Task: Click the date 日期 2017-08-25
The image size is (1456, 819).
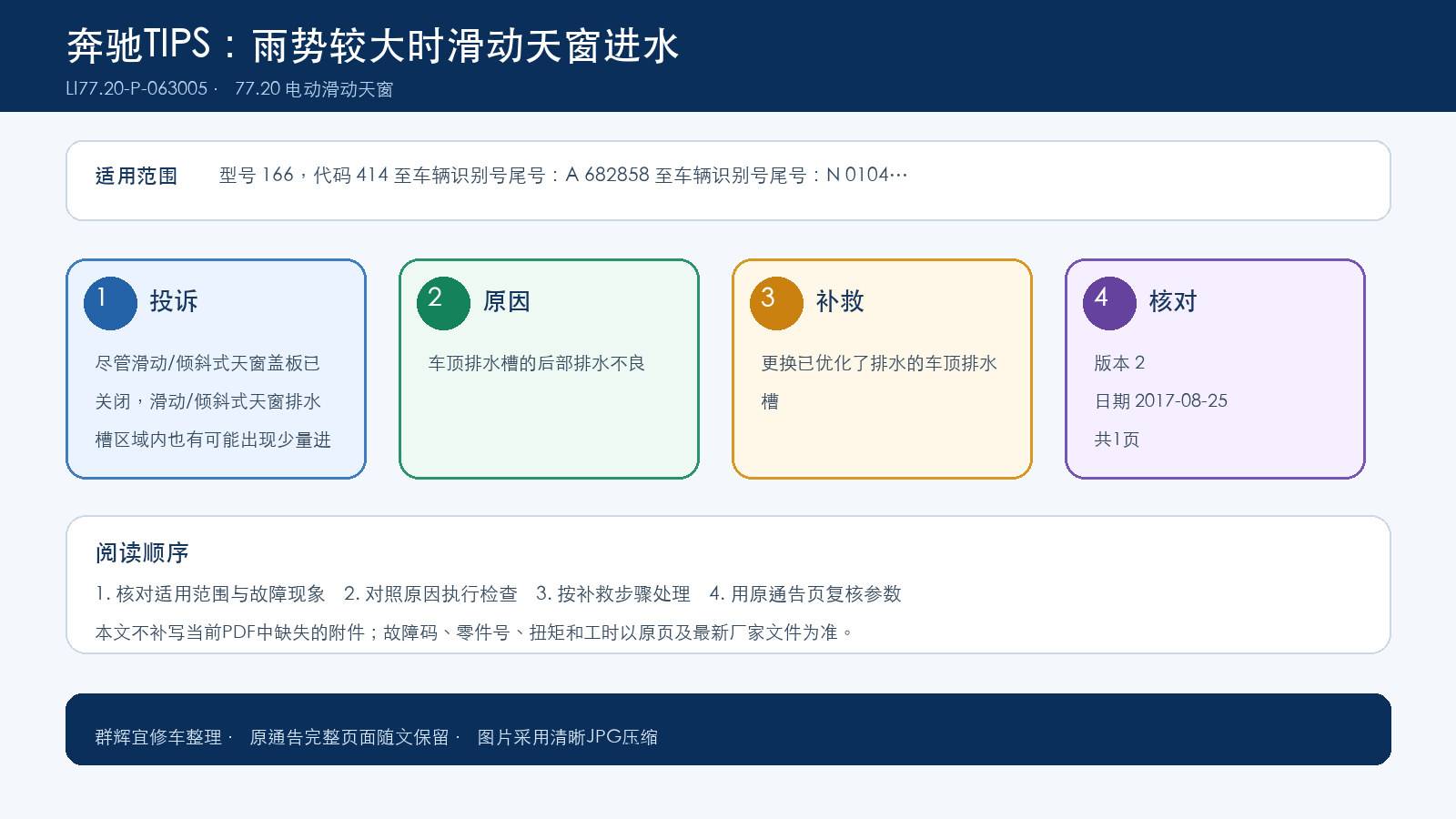Action: click(1160, 401)
